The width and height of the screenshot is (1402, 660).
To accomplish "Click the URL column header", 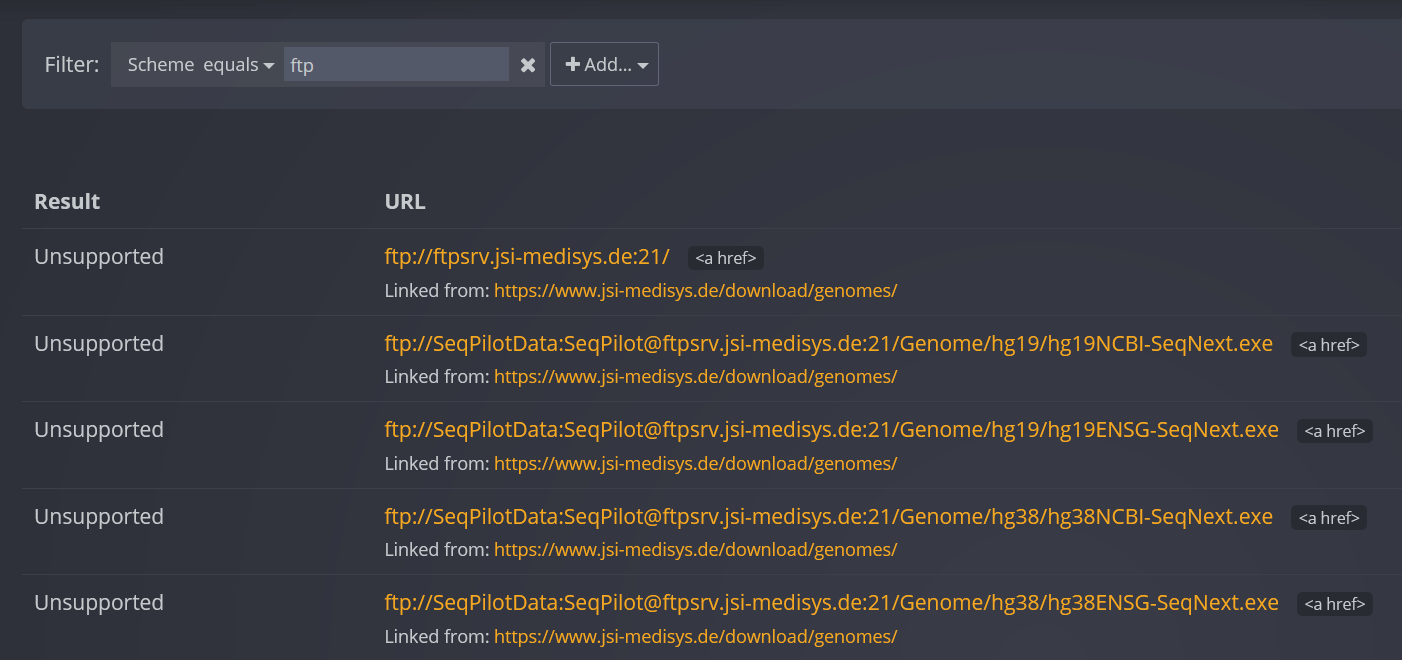I will (x=404, y=201).
